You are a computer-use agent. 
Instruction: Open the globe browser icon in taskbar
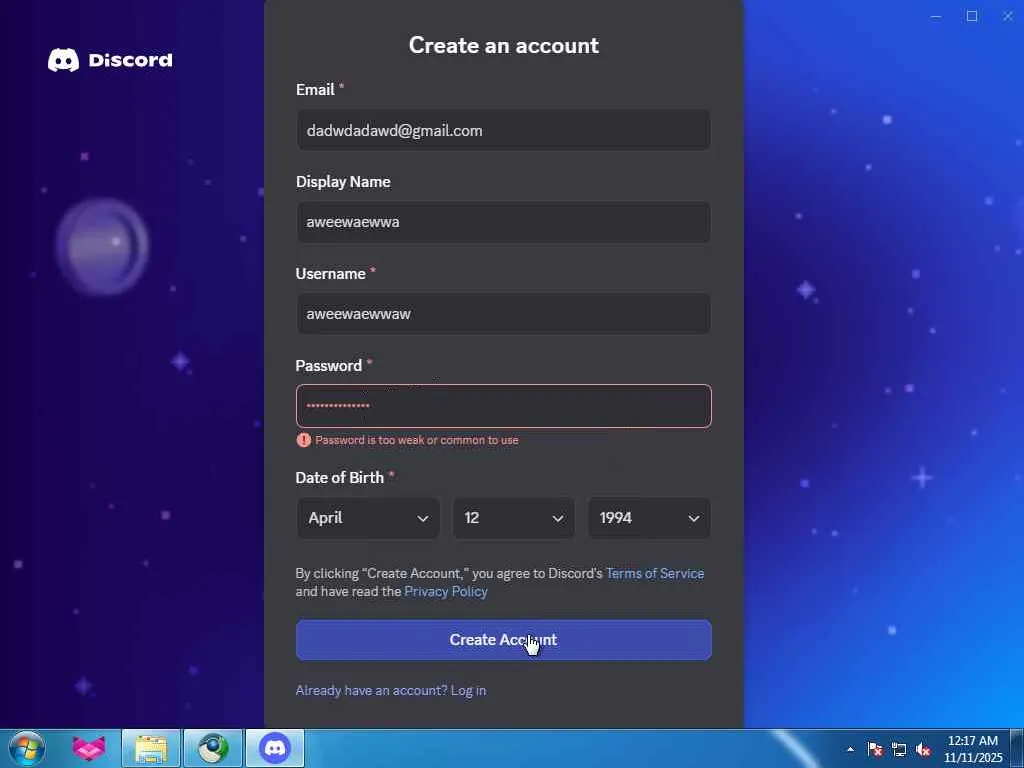pyautogui.click(x=214, y=748)
